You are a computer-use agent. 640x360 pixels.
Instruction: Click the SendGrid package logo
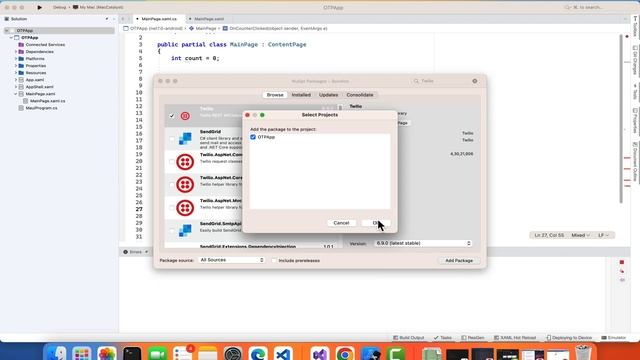185,139
